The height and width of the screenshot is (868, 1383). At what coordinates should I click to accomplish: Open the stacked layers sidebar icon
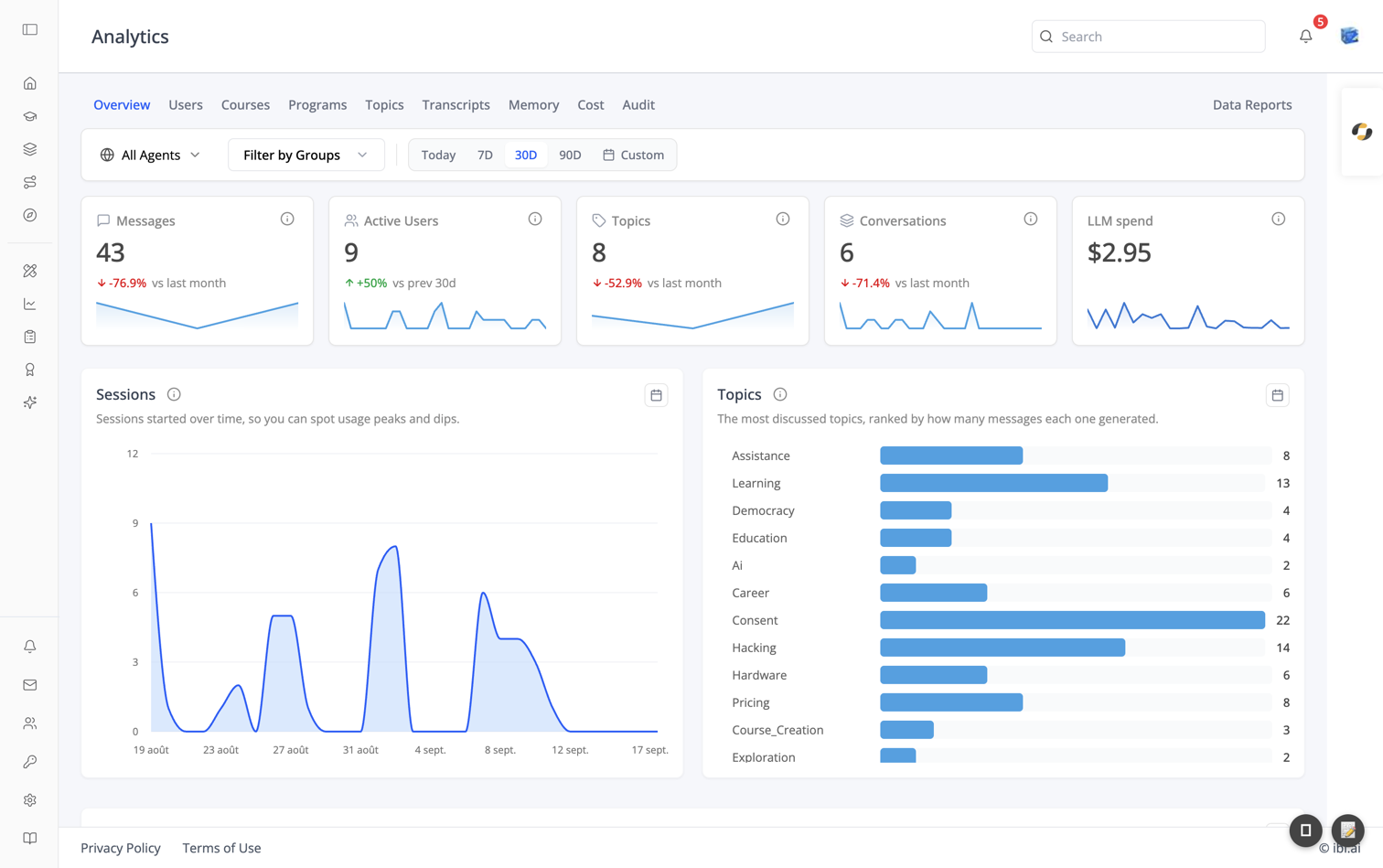click(30, 149)
